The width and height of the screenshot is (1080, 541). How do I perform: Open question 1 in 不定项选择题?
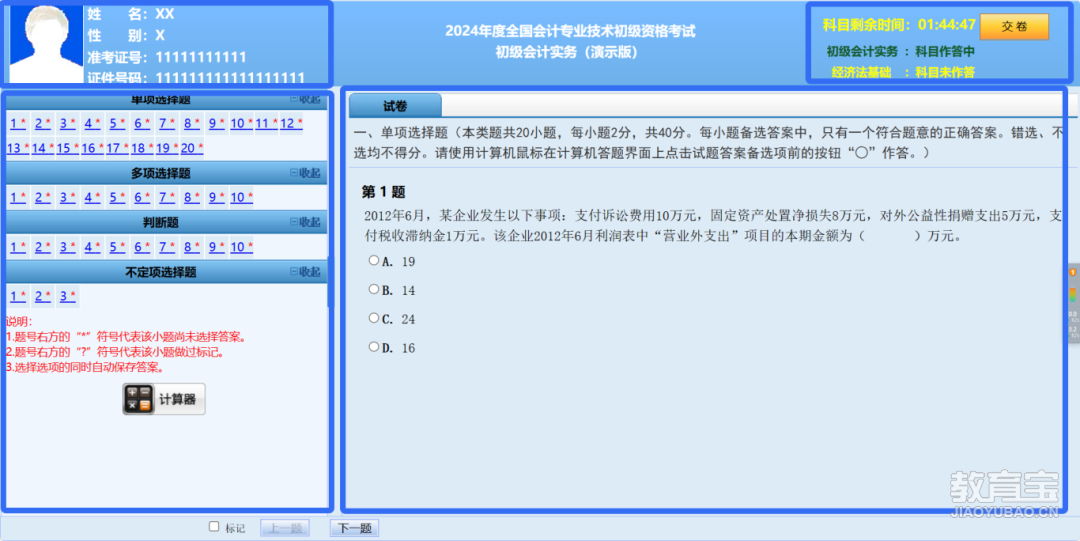(18, 296)
